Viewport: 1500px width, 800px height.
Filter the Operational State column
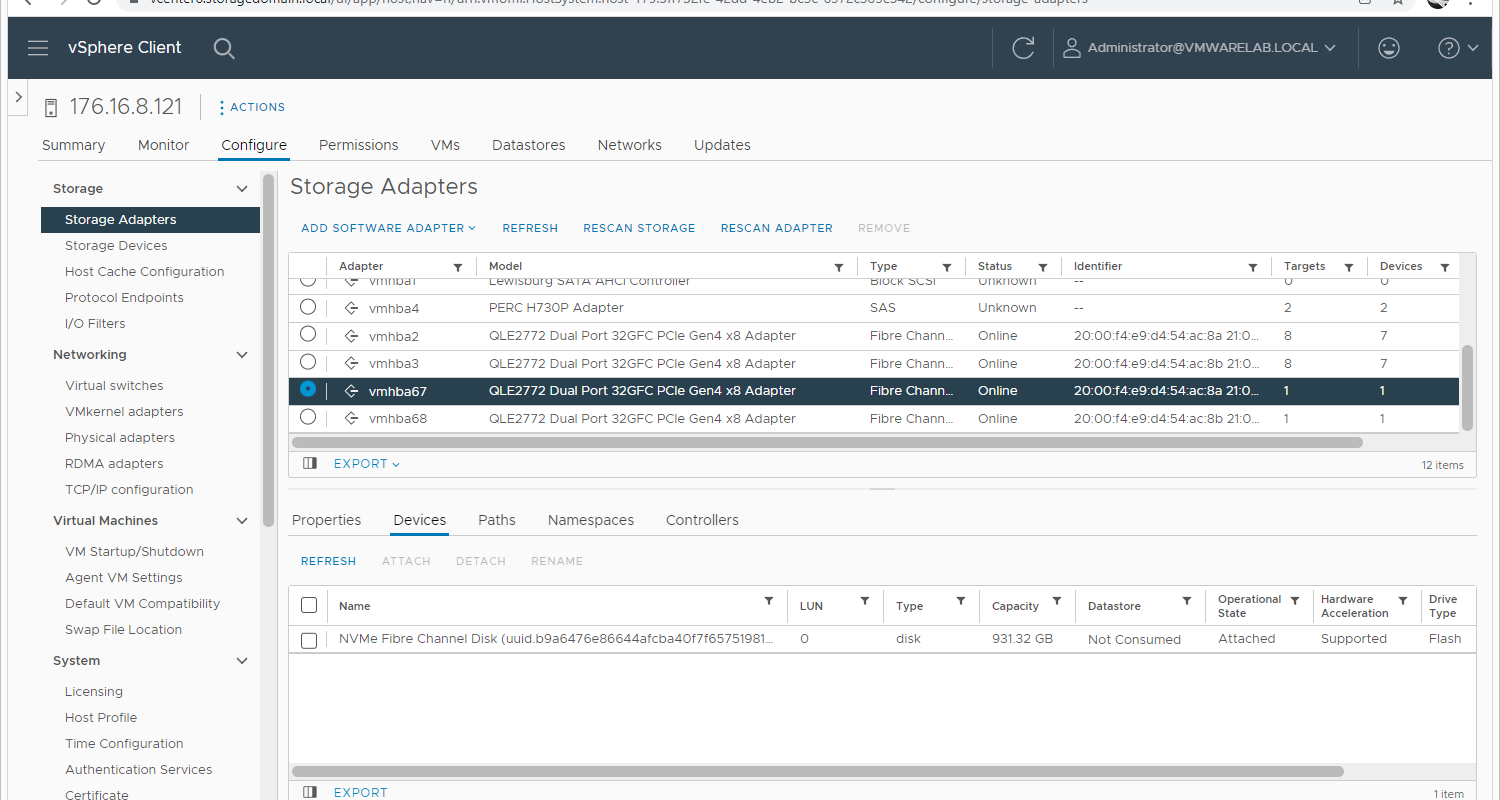point(1295,601)
